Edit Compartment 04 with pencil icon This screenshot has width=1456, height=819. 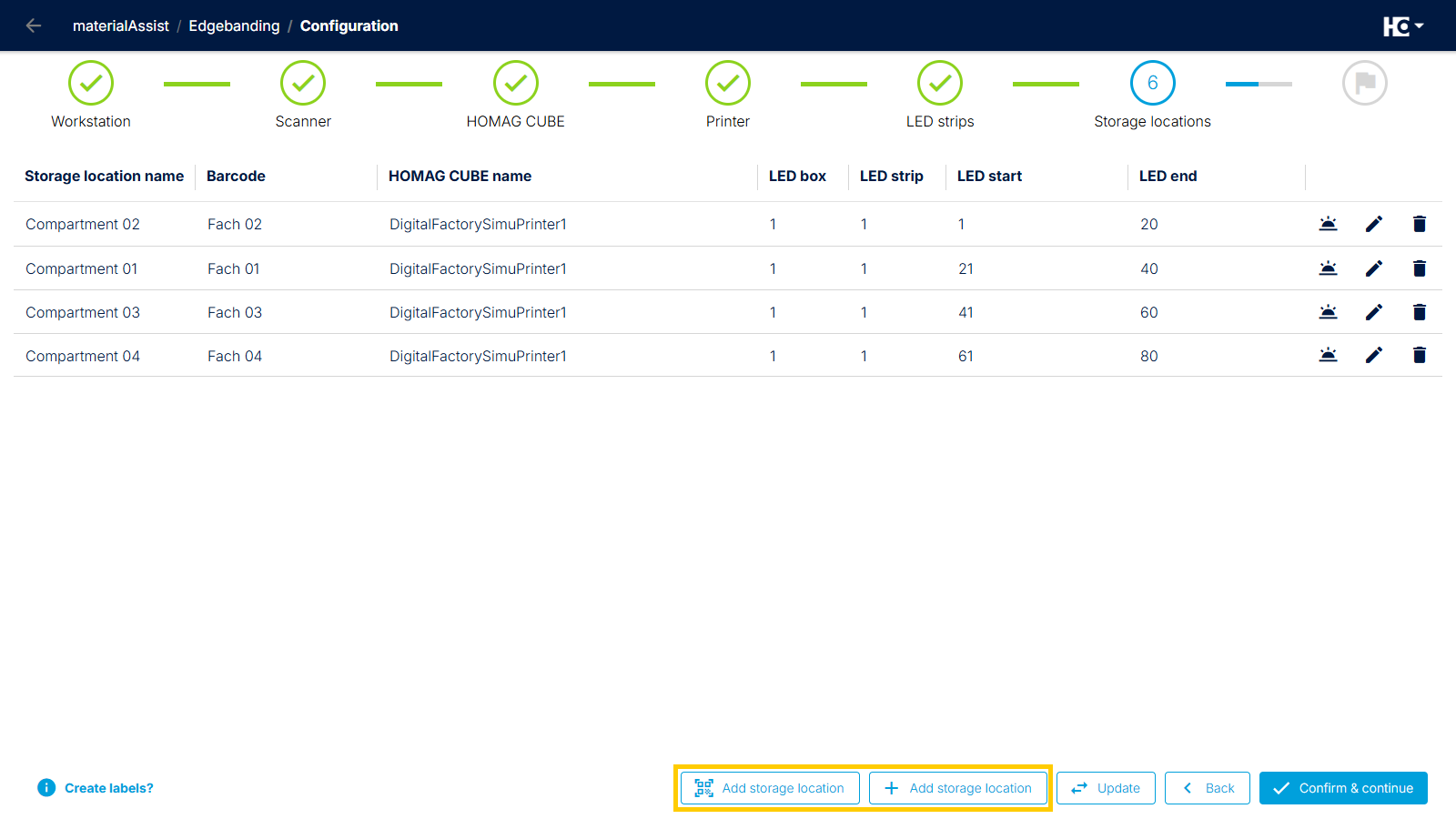[x=1374, y=355]
